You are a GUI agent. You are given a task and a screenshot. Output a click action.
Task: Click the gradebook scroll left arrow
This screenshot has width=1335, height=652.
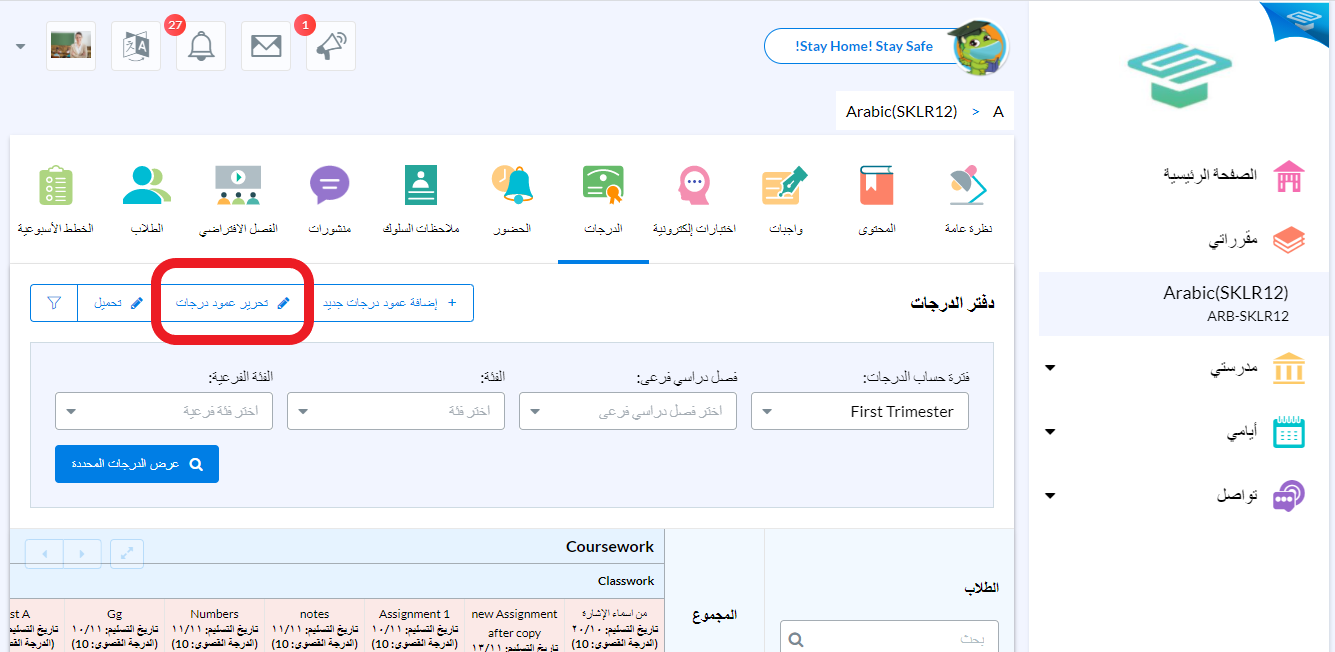coord(44,553)
